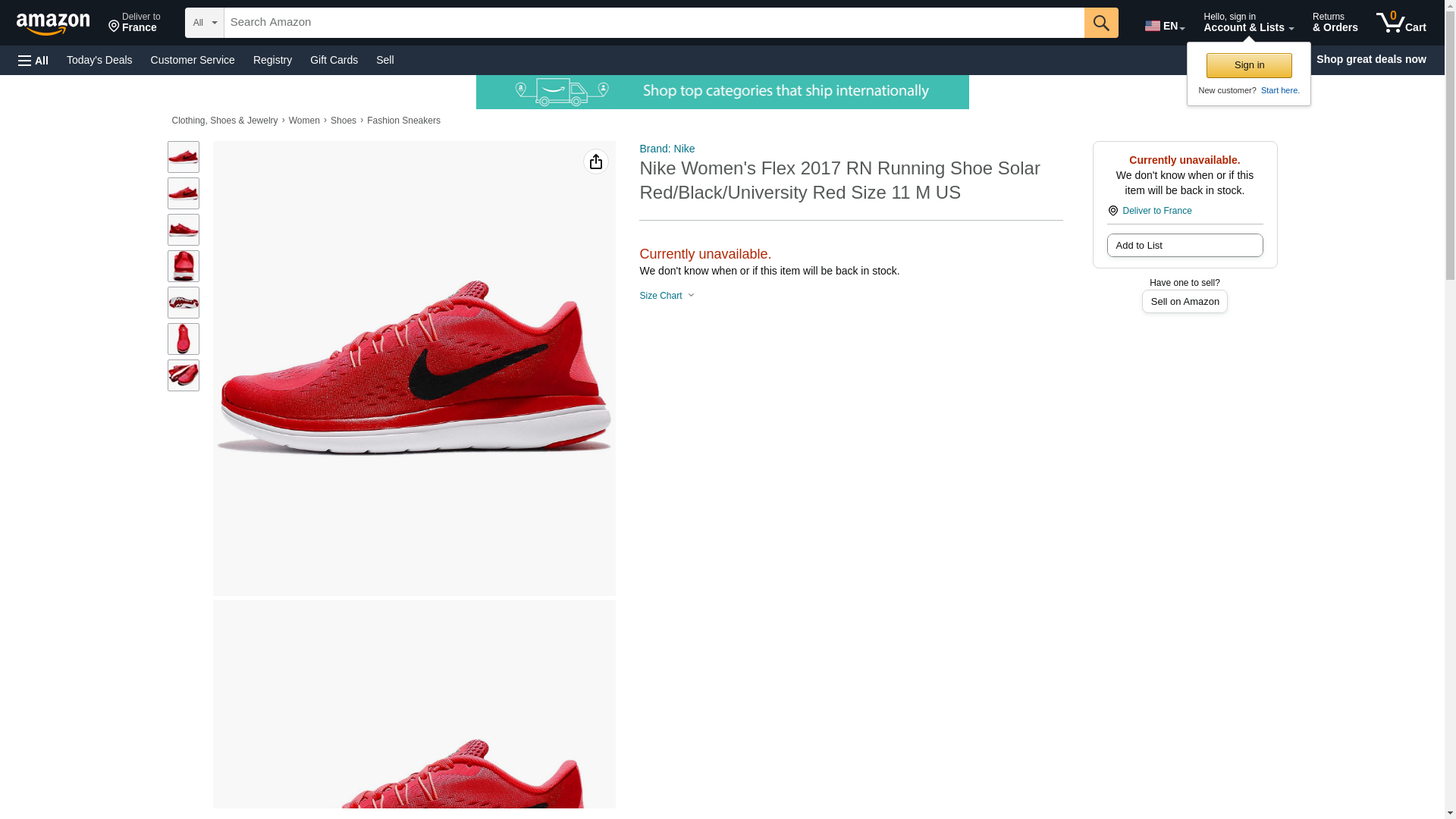Select the first shoe thumbnail
1456x819 pixels.
183,156
